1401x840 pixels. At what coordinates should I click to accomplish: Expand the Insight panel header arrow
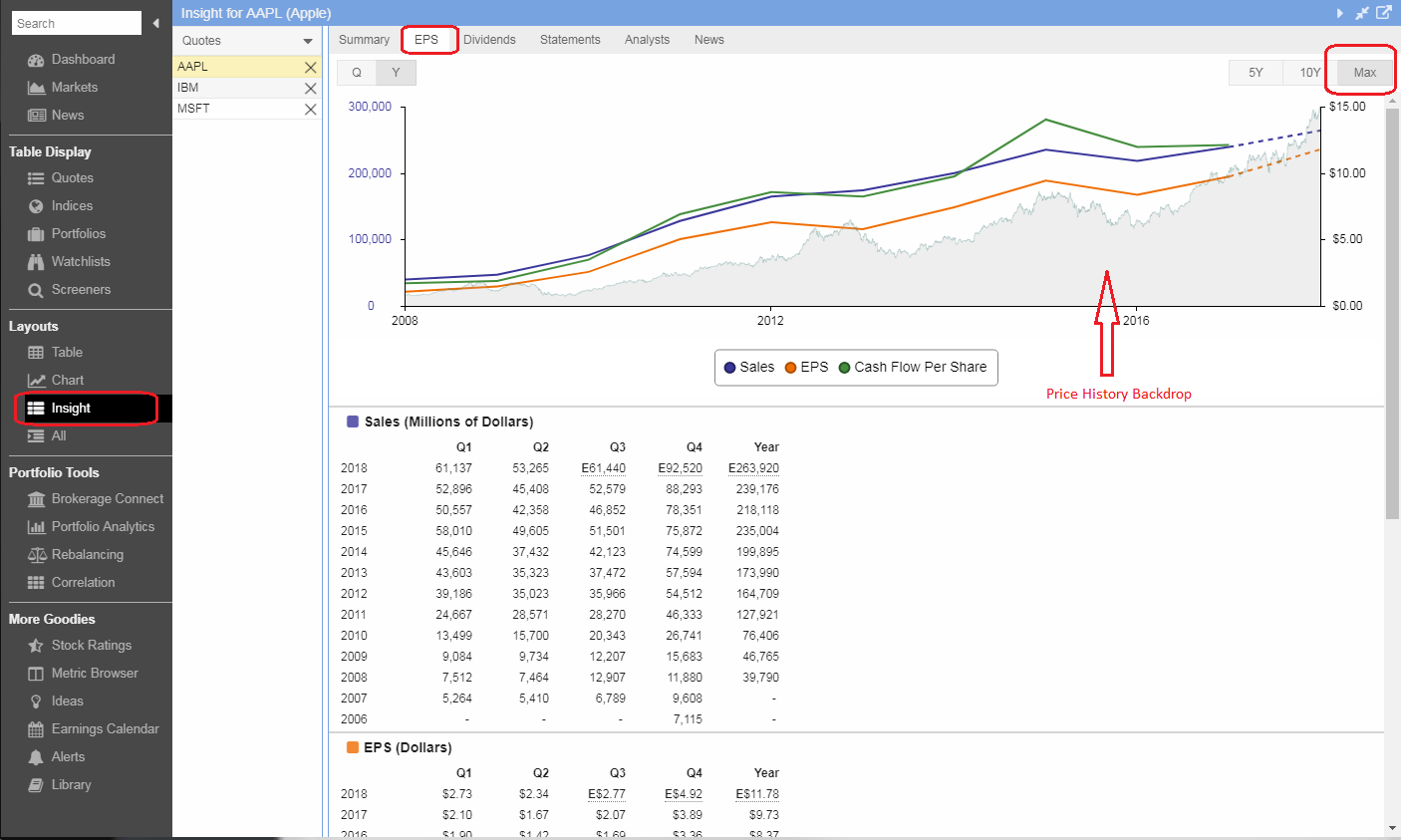click(1339, 13)
